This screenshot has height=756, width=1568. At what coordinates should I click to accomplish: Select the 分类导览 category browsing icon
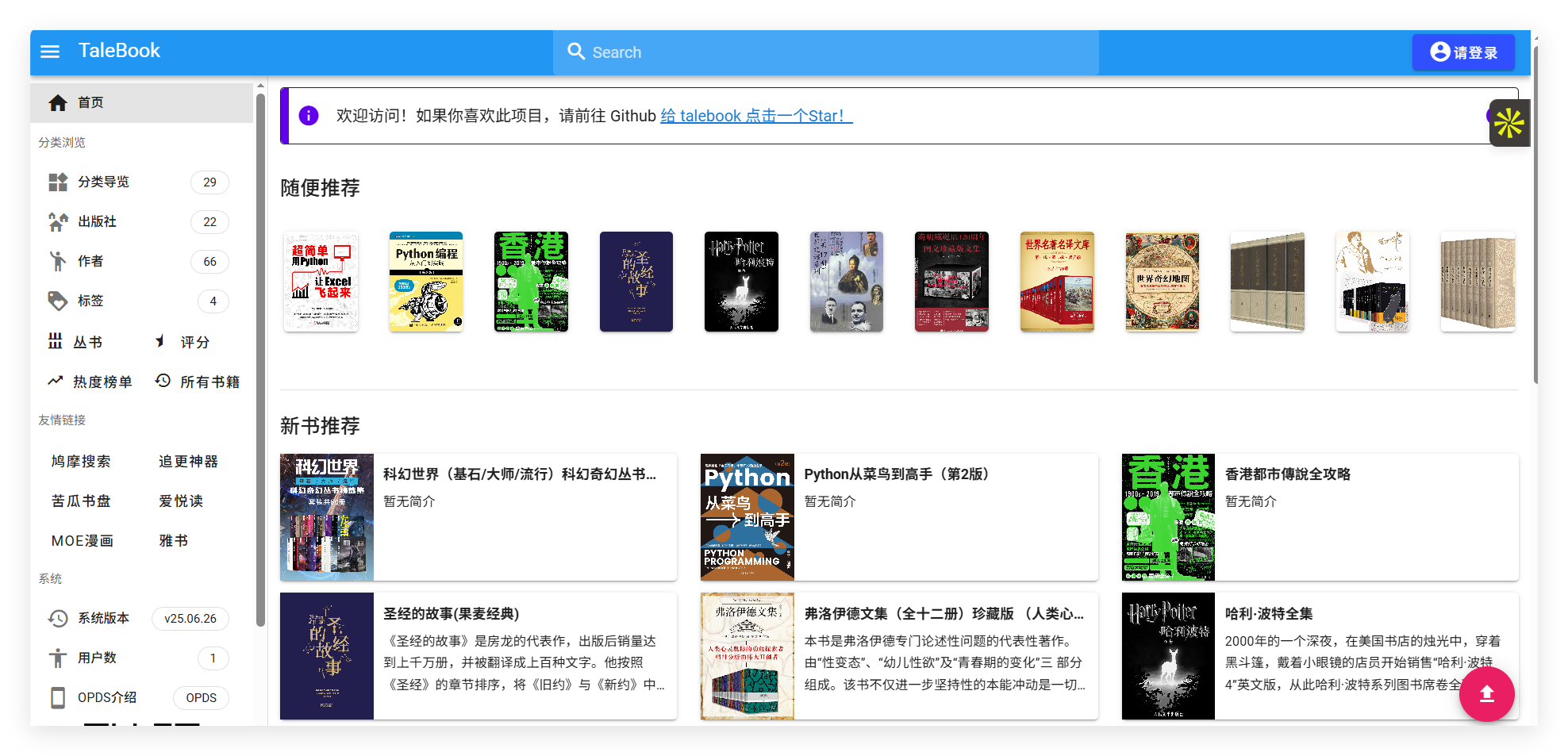click(58, 182)
